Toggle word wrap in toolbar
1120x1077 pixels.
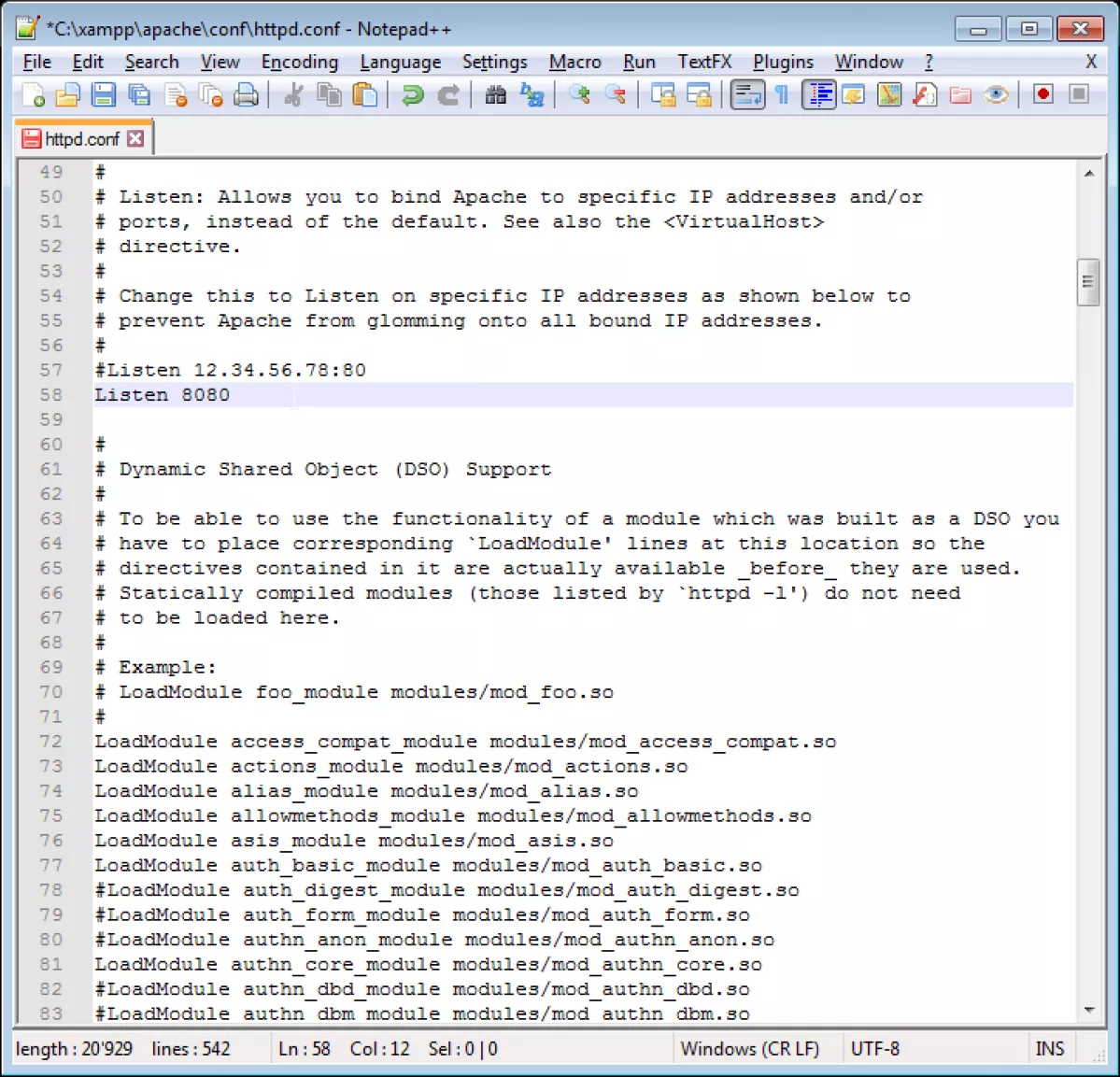pos(747,95)
